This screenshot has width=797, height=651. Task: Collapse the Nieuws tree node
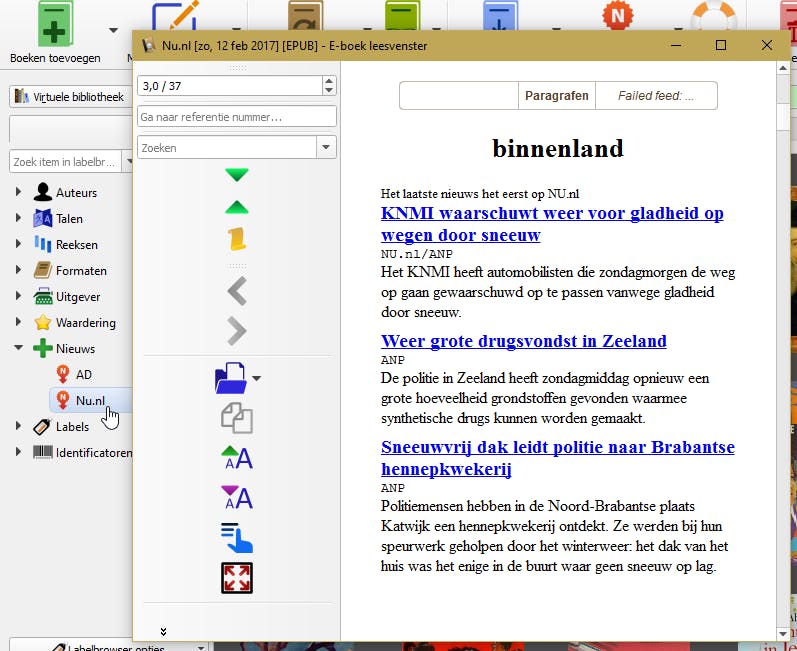(x=18, y=348)
